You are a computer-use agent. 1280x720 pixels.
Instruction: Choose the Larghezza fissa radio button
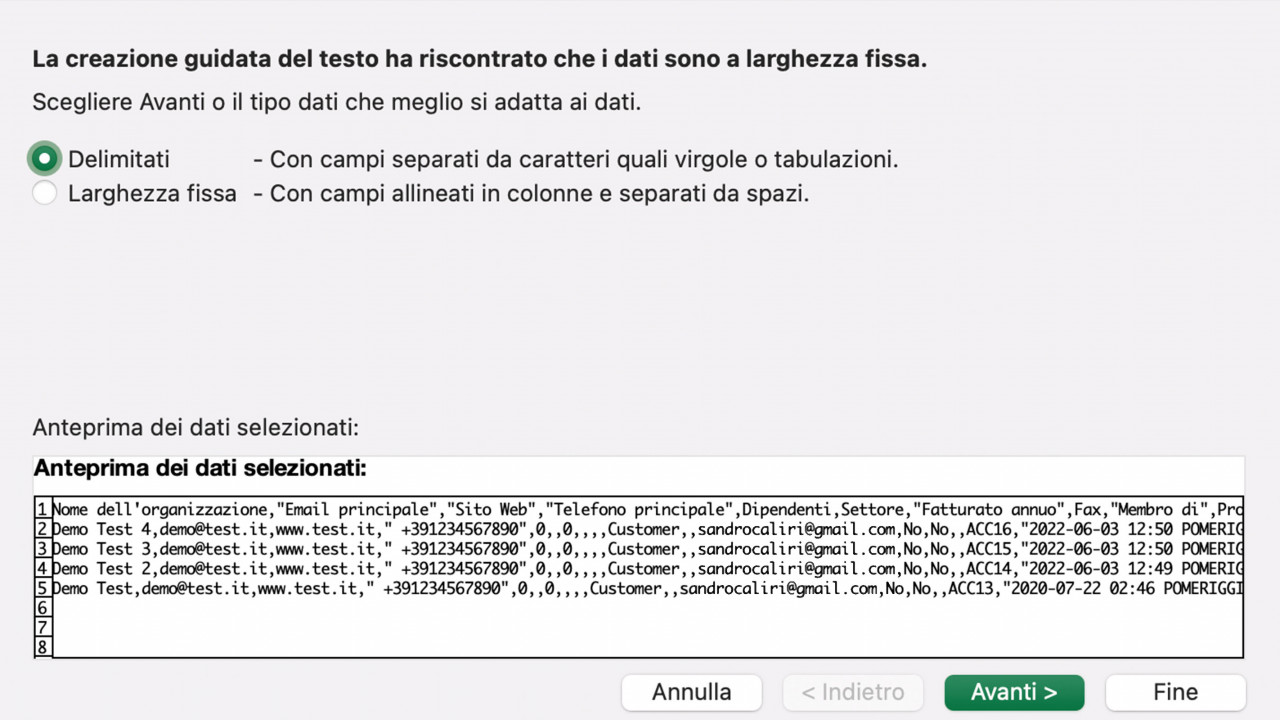pyautogui.click(x=44, y=193)
